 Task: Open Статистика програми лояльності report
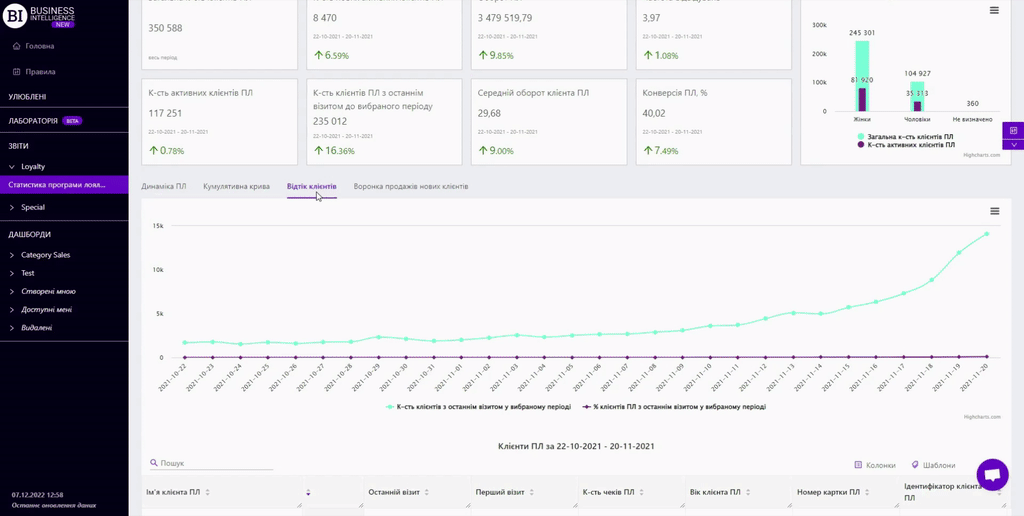[57, 185]
